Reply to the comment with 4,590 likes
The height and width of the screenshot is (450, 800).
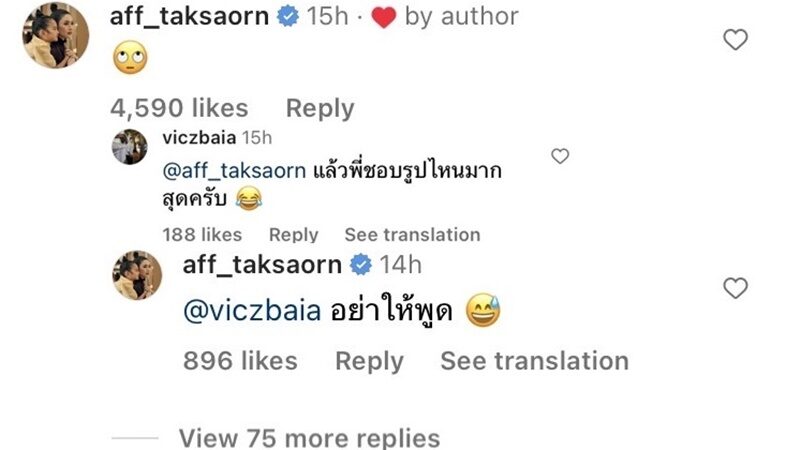(x=320, y=109)
